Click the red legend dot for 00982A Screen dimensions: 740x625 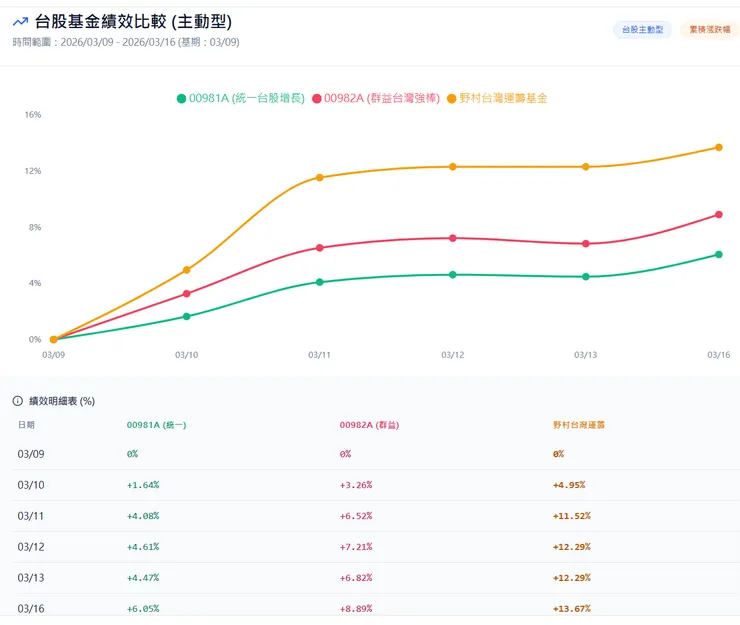[x=317, y=99]
